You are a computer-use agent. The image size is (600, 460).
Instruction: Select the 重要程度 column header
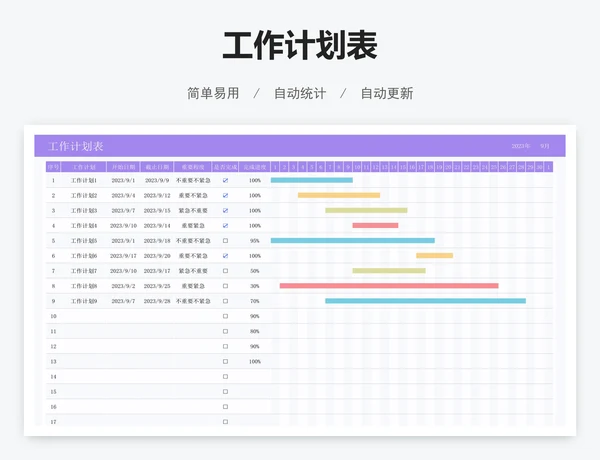[x=193, y=167]
